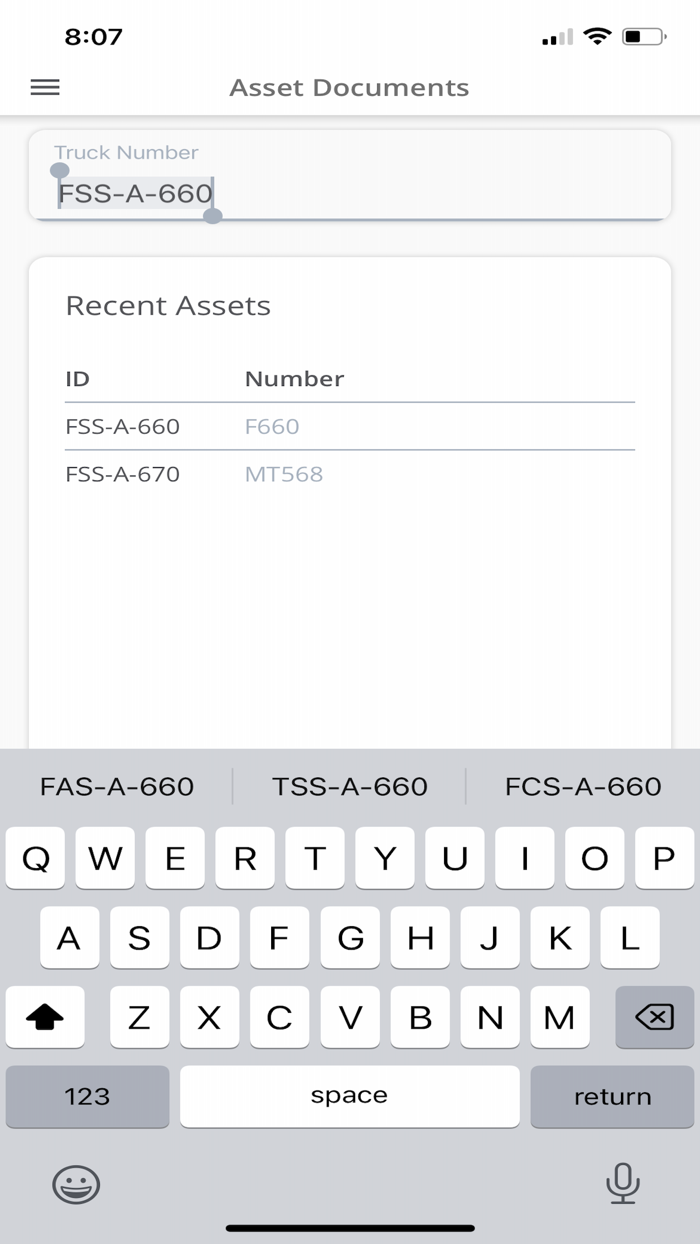The image size is (700, 1244).
Task: Tap the backspace key on the keyboard
Action: pyautogui.click(x=652, y=1017)
